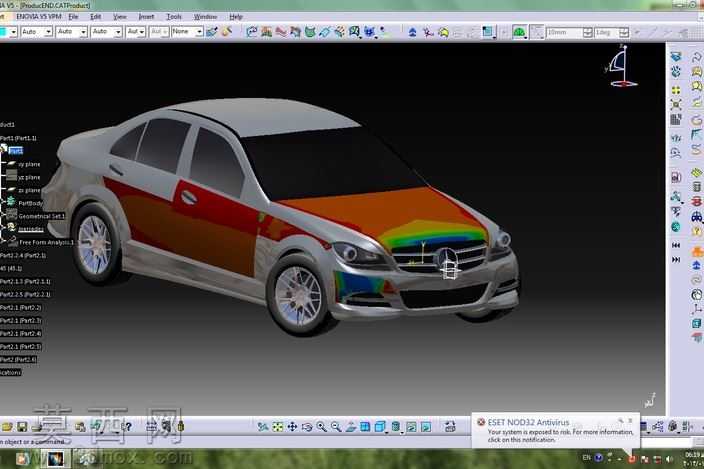Click the rewind icon in right toolbar
This screenshot has width=704, height=469.
coord(676,245)
